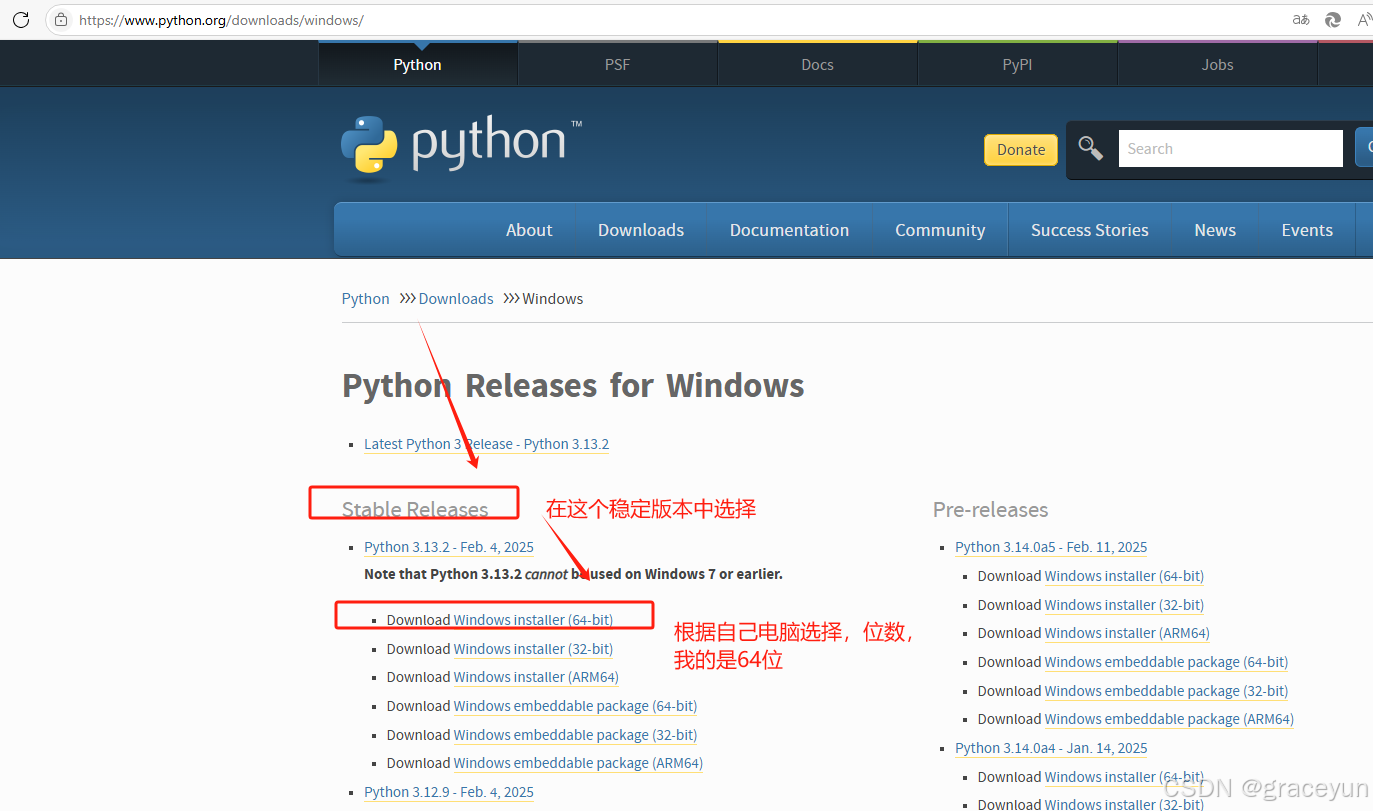Open the About menu

tap(529, 230)
